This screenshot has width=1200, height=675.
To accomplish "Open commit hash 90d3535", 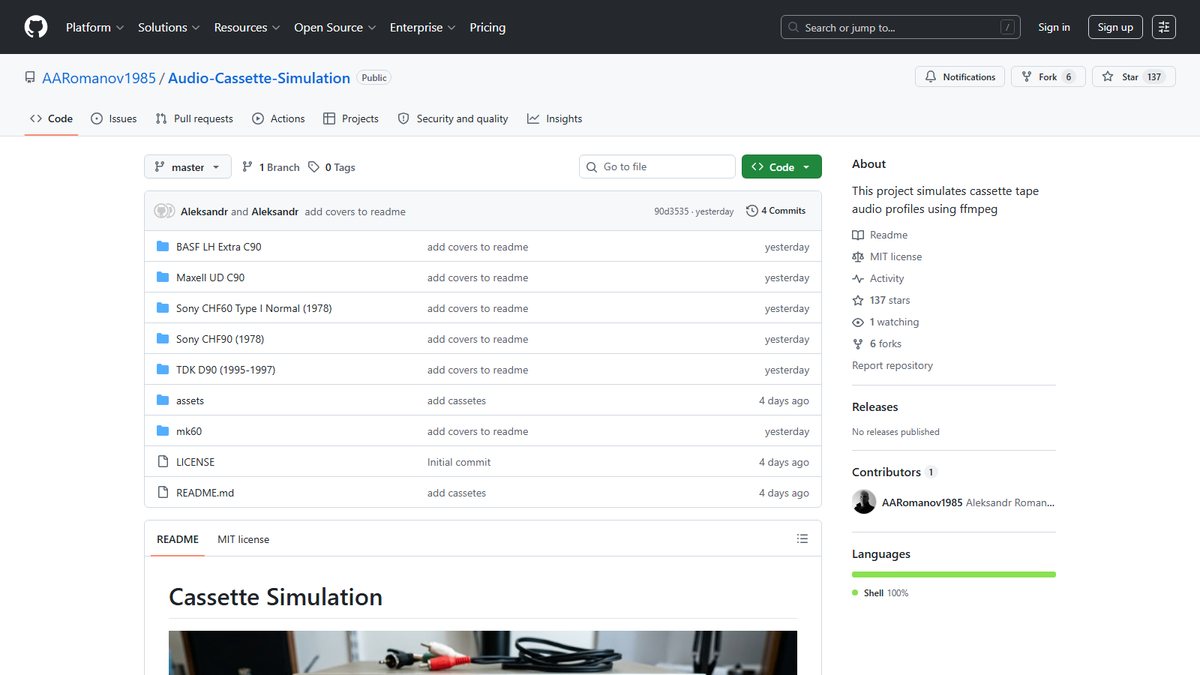I will pos(672,212).
